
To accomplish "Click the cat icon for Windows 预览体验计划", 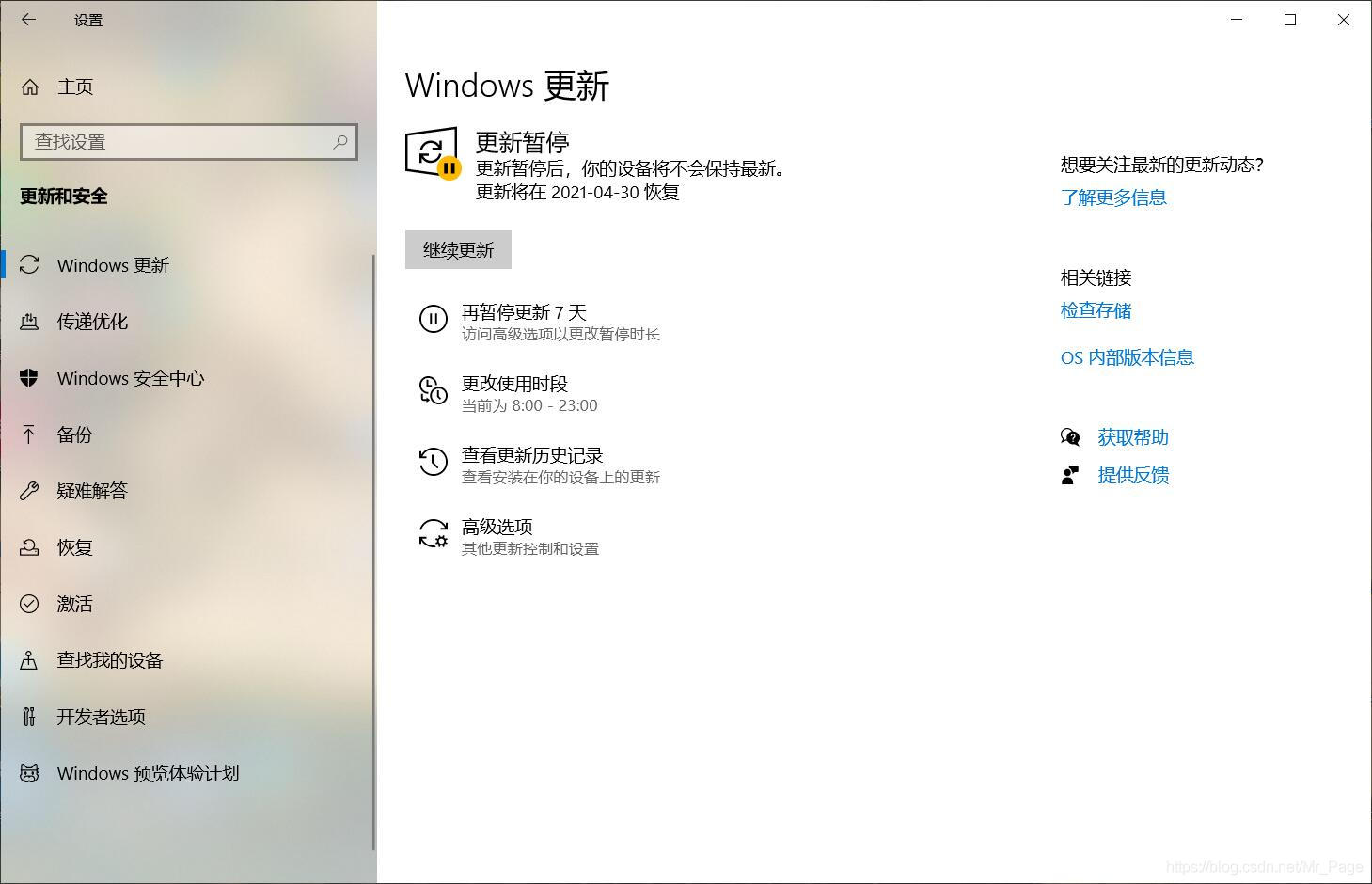I will 29,773.
